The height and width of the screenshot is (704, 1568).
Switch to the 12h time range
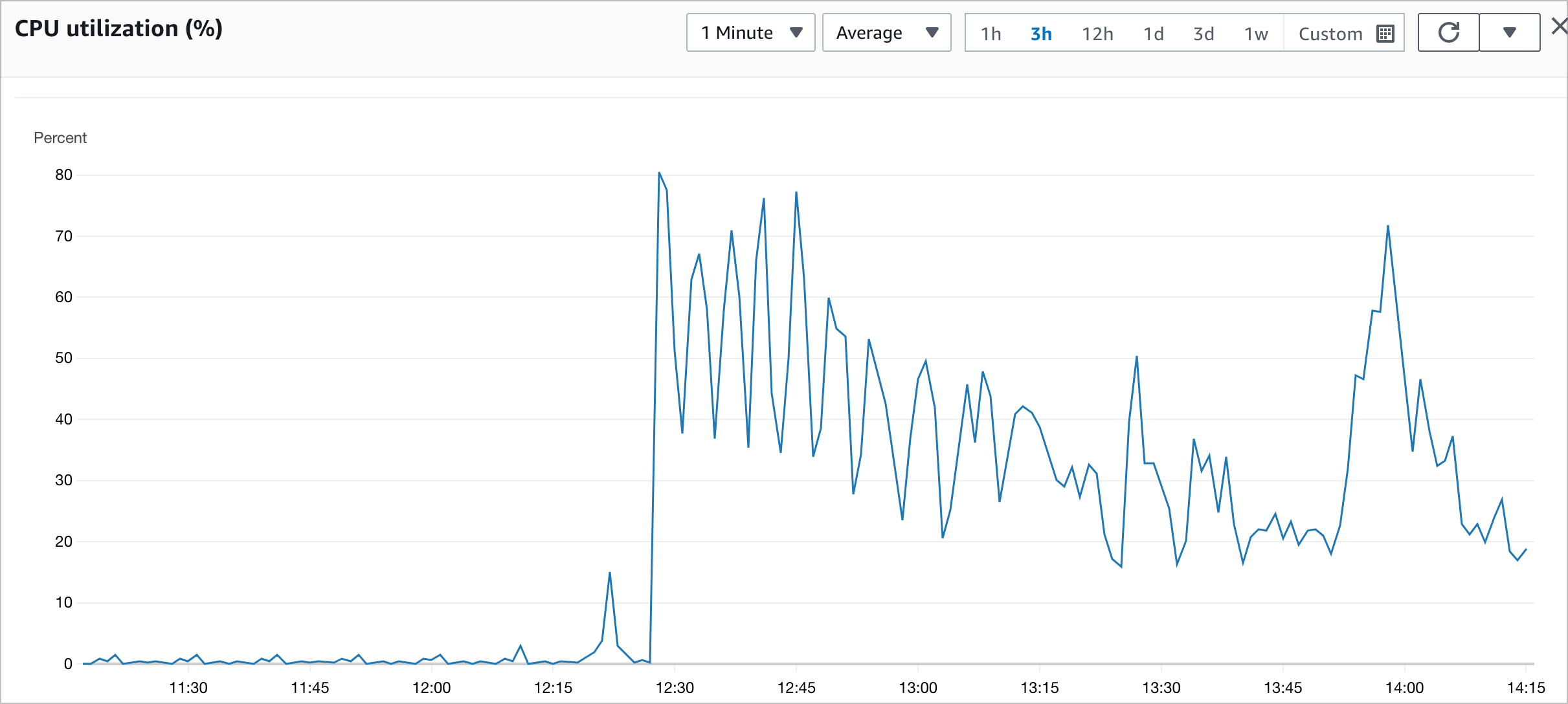(1097, 34)
